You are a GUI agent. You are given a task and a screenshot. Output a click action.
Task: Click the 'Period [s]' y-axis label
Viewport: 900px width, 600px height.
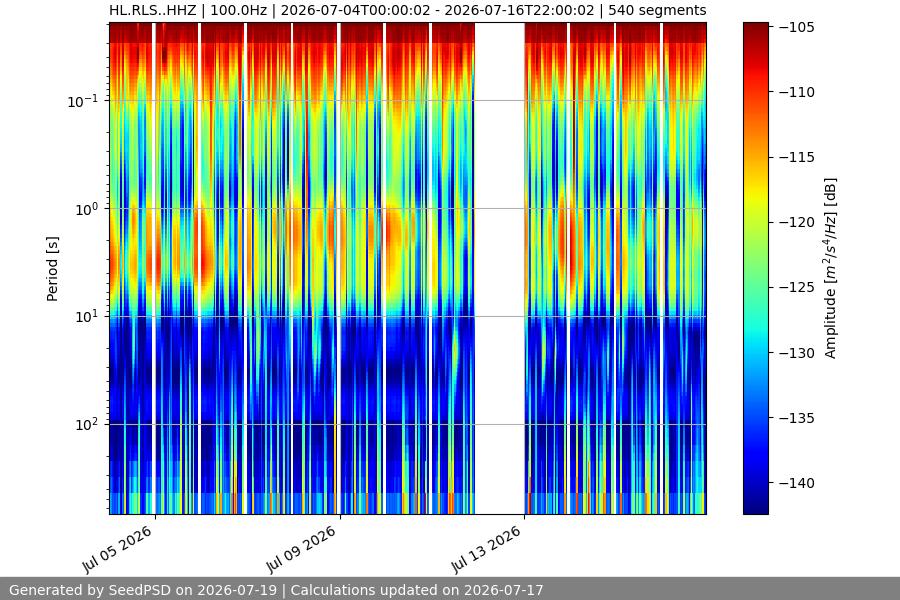(52, 269)
